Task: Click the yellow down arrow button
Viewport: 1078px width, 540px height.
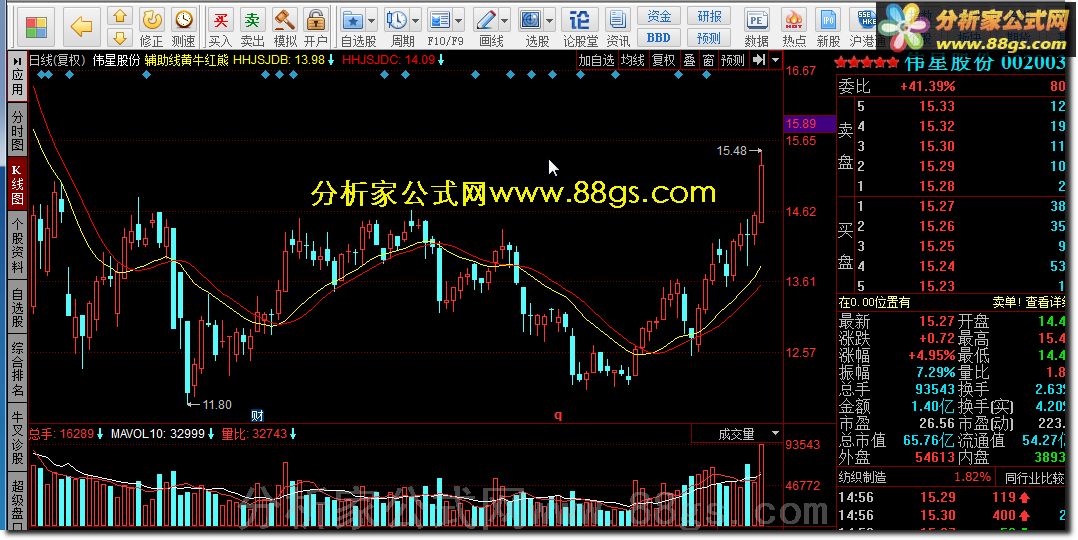Action: 121,38
